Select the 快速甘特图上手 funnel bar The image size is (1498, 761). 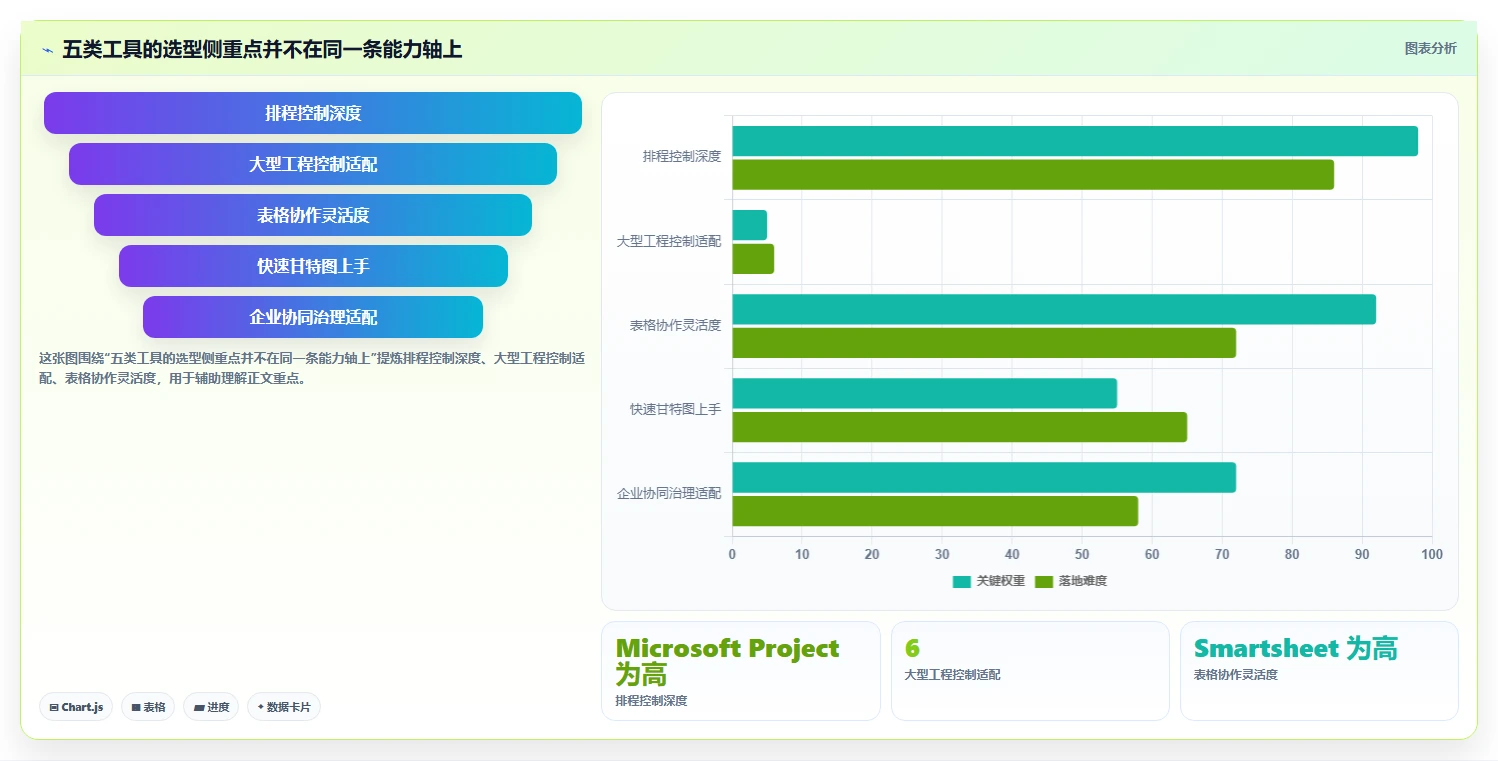(313, 266)
